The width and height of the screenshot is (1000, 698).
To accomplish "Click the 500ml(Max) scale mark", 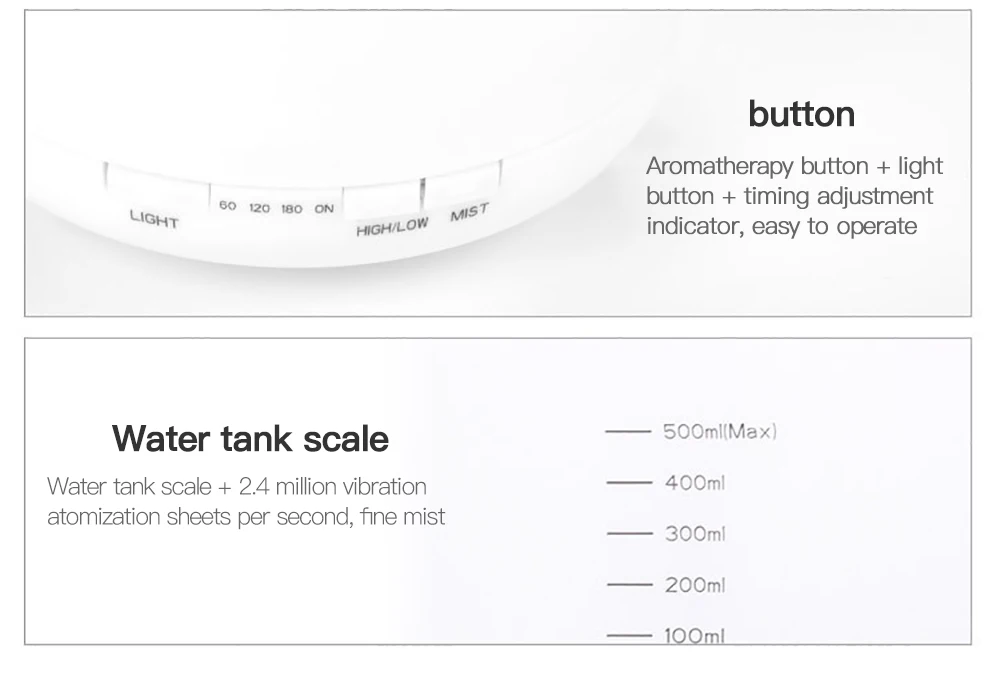I will (x=720, y=432).
